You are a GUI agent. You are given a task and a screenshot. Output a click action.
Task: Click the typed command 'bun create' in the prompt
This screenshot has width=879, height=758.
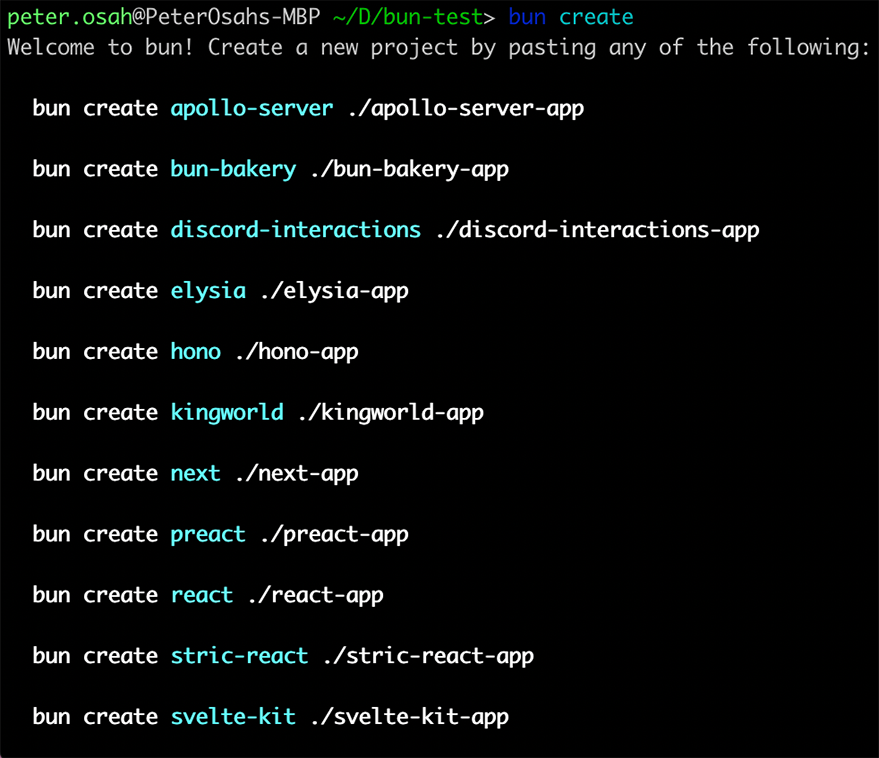571,17
